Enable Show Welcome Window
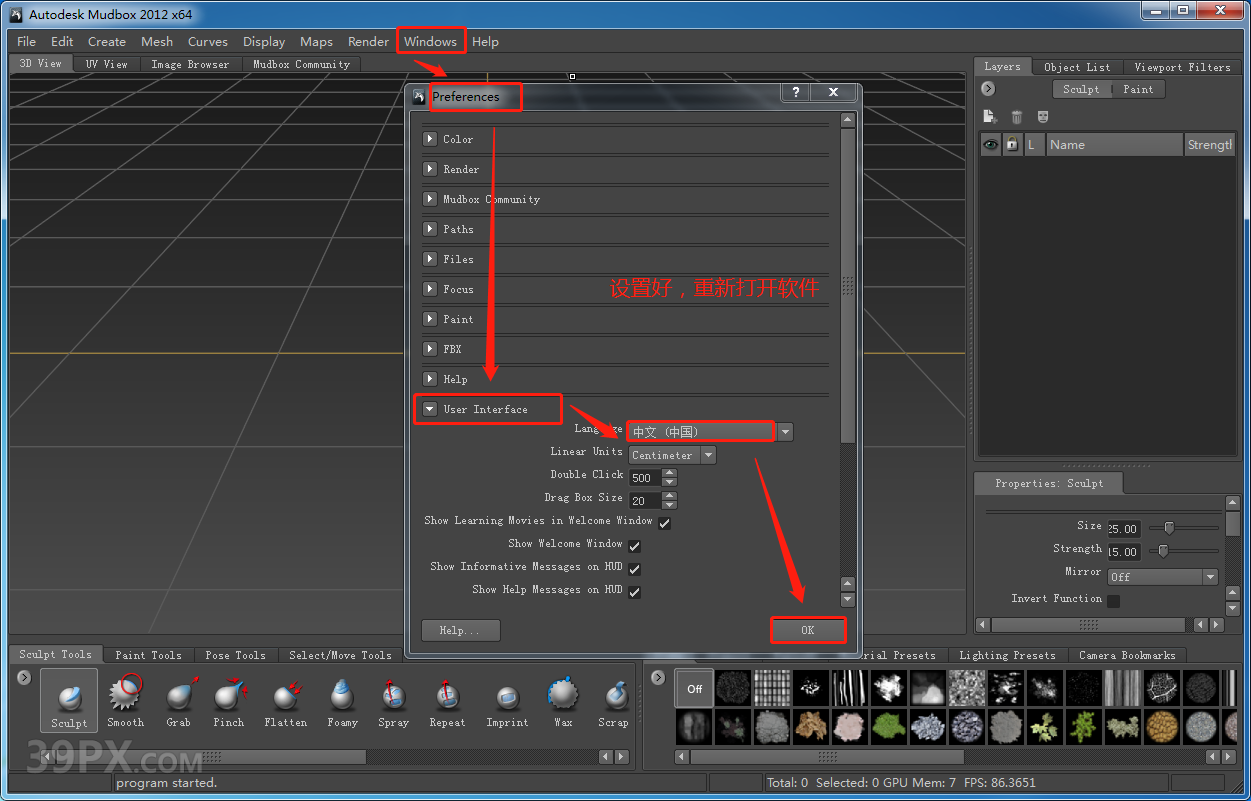 pos(634,544)
